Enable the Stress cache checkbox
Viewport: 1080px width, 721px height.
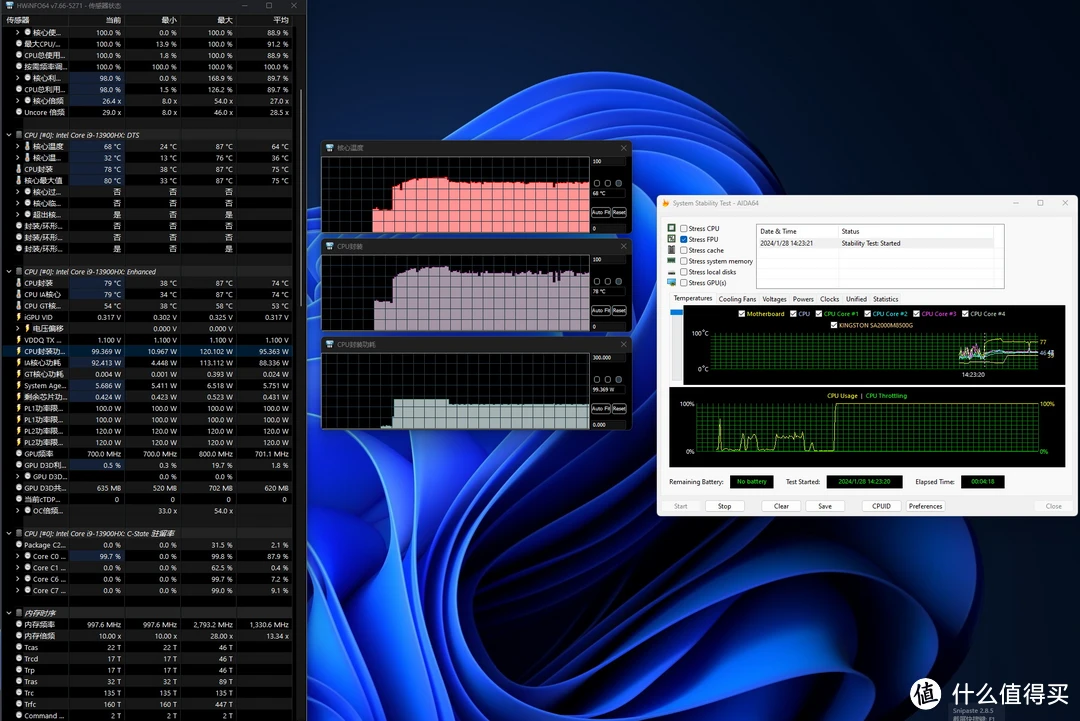tap(683, 250)
